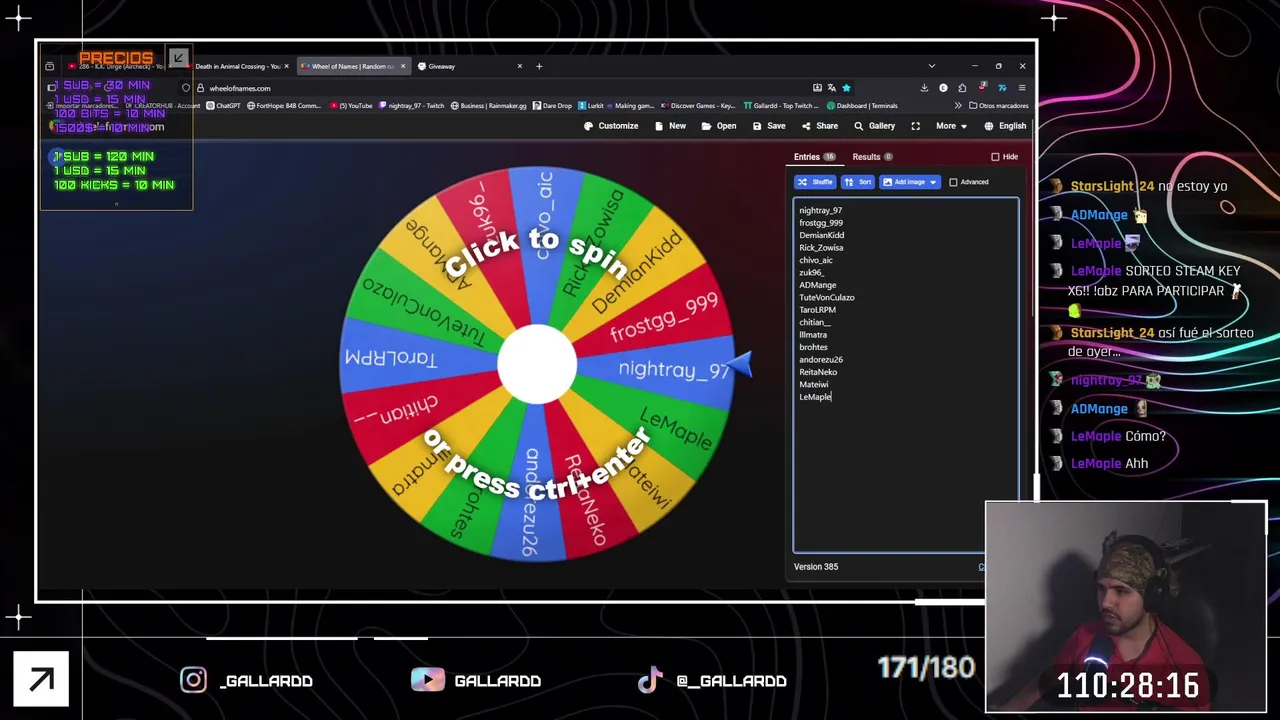The width and height of the screenshot is (1280, 720).
Task: Open the More dropdown menu
Action: click(x=951, y=126)
